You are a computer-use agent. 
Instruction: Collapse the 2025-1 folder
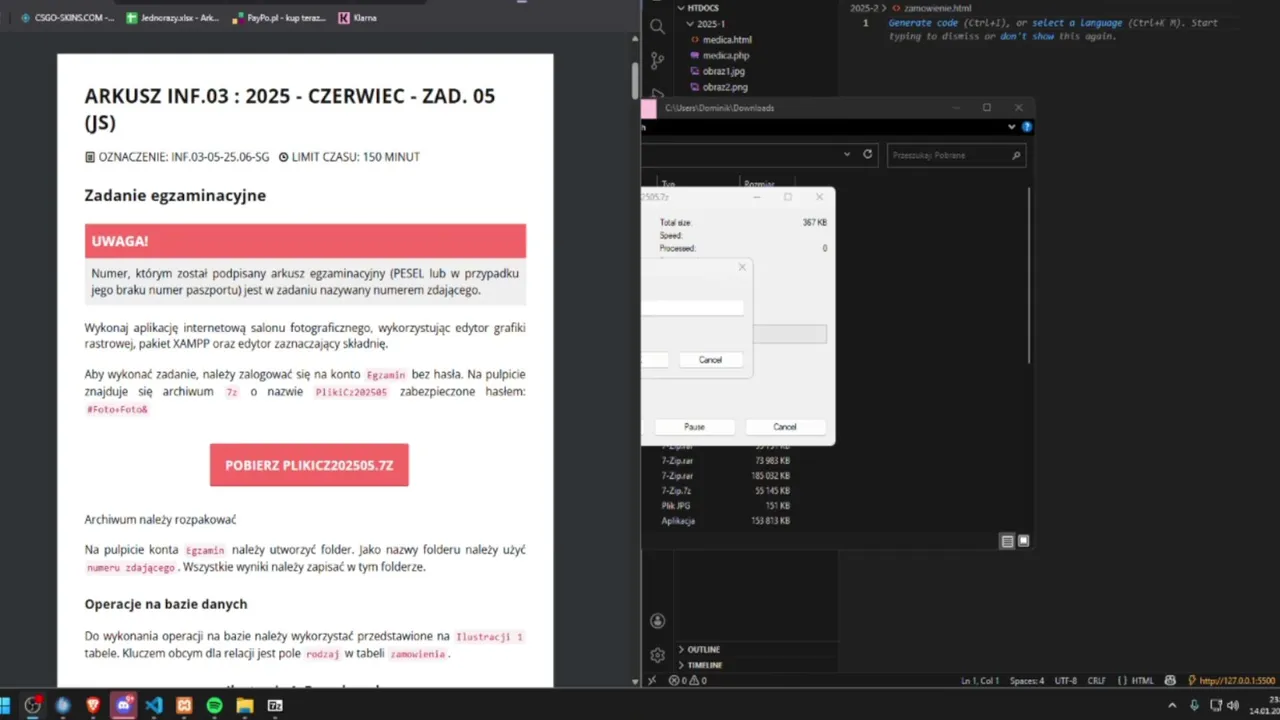706,23
